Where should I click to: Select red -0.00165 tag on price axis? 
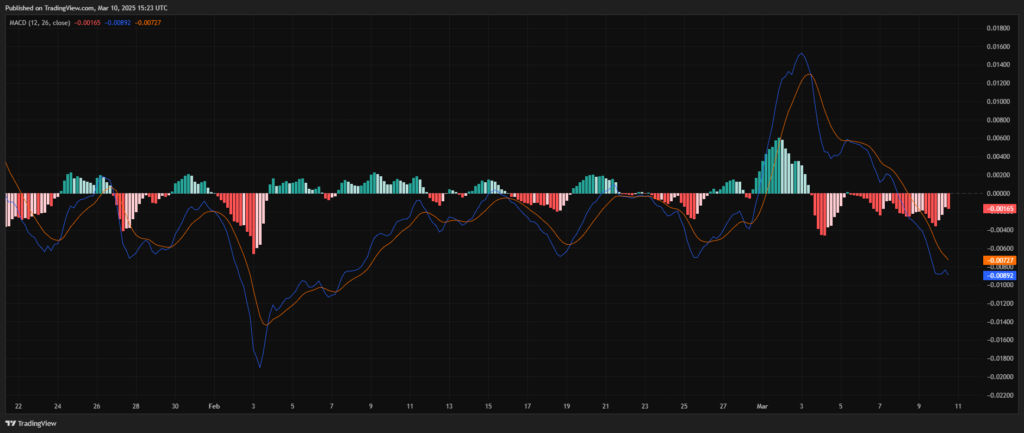click(999, 209)
